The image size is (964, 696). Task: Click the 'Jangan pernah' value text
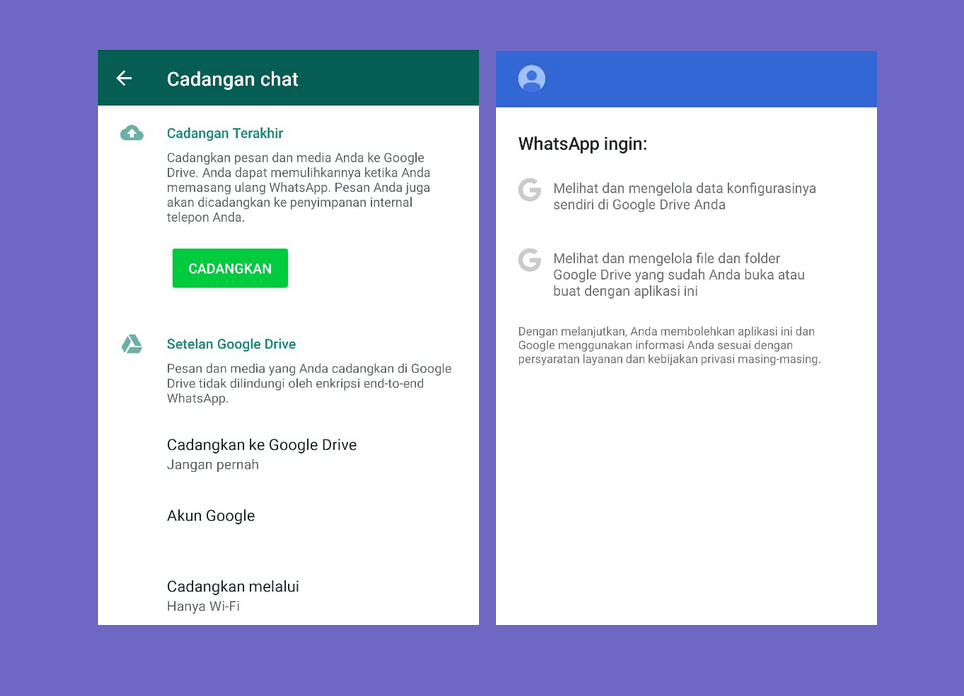[x=213, y=465]
